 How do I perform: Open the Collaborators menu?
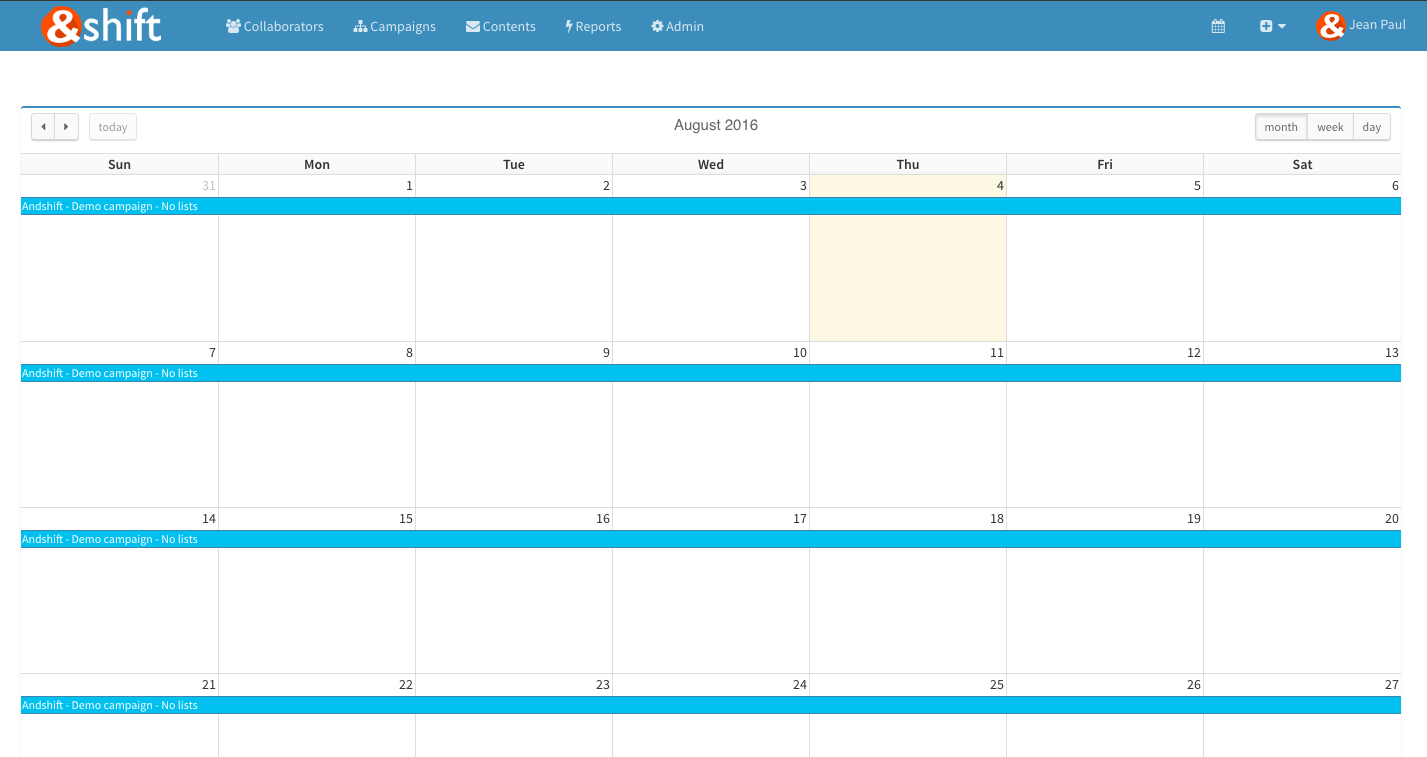click(x=275, y=26)
